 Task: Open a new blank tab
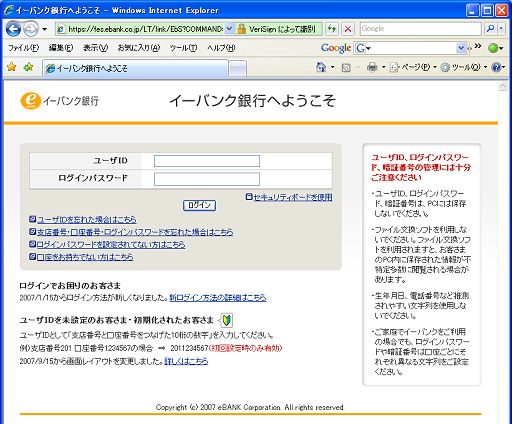(238, 69)
